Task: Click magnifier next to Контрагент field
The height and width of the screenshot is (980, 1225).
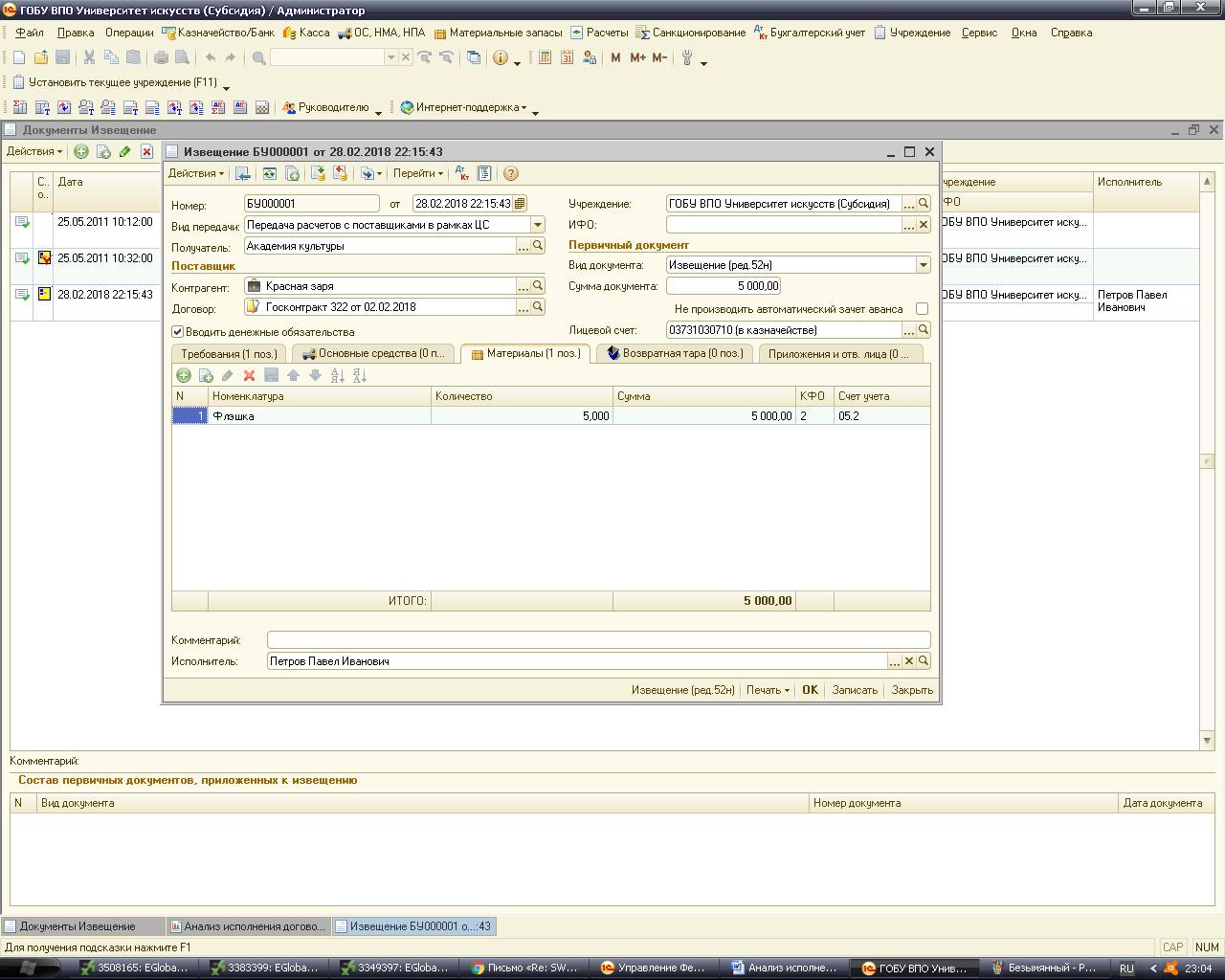Action: [538, 286]
